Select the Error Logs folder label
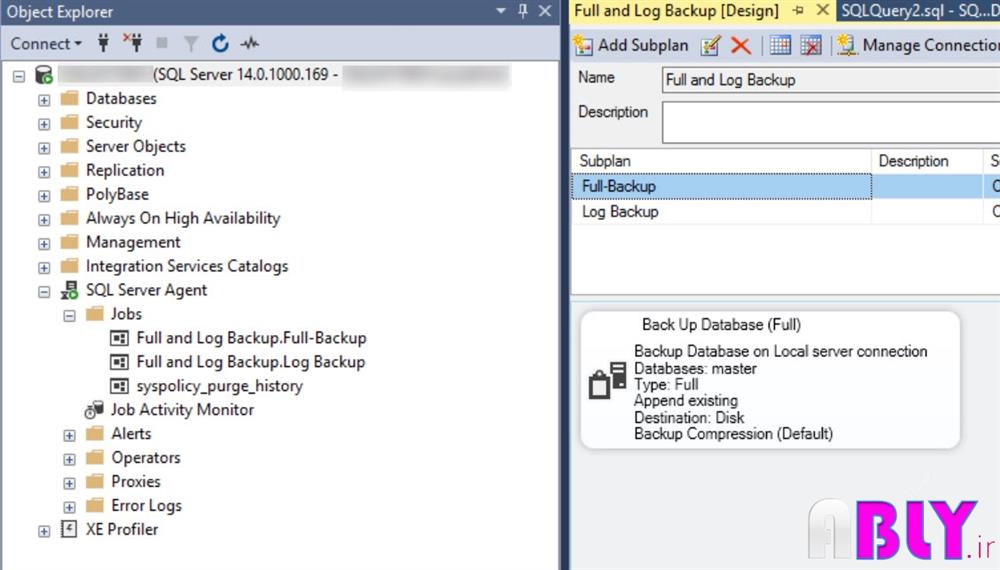1000x570 pixels. (x=146, y=506)
